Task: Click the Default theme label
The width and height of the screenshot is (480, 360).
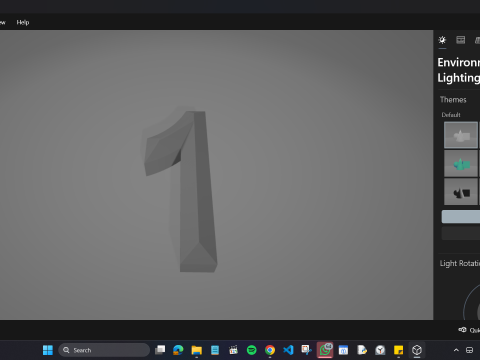Action: coord(451,115)
